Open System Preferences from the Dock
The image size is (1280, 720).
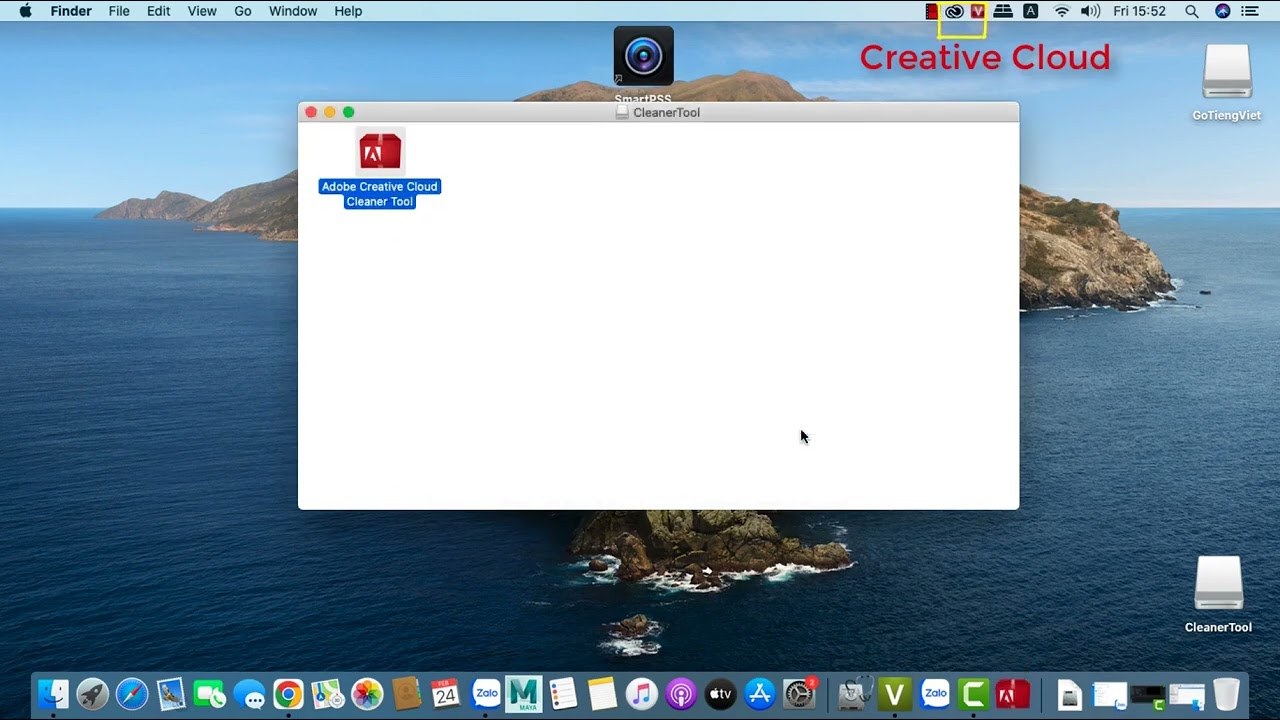tap(799, 693)
